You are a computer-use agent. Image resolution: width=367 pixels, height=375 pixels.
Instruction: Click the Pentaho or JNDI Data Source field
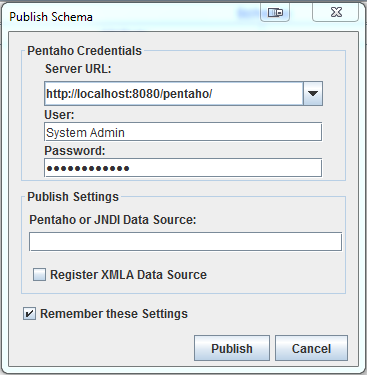[185, 242]
